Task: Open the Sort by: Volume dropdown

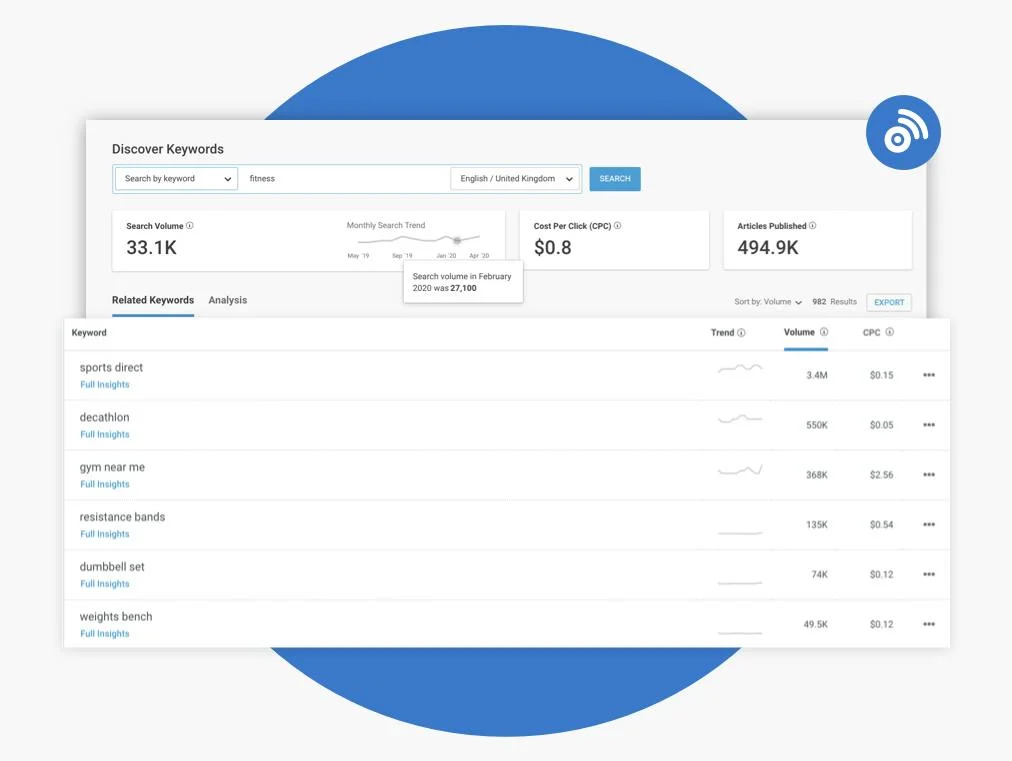Action: [x=767, y=302]
